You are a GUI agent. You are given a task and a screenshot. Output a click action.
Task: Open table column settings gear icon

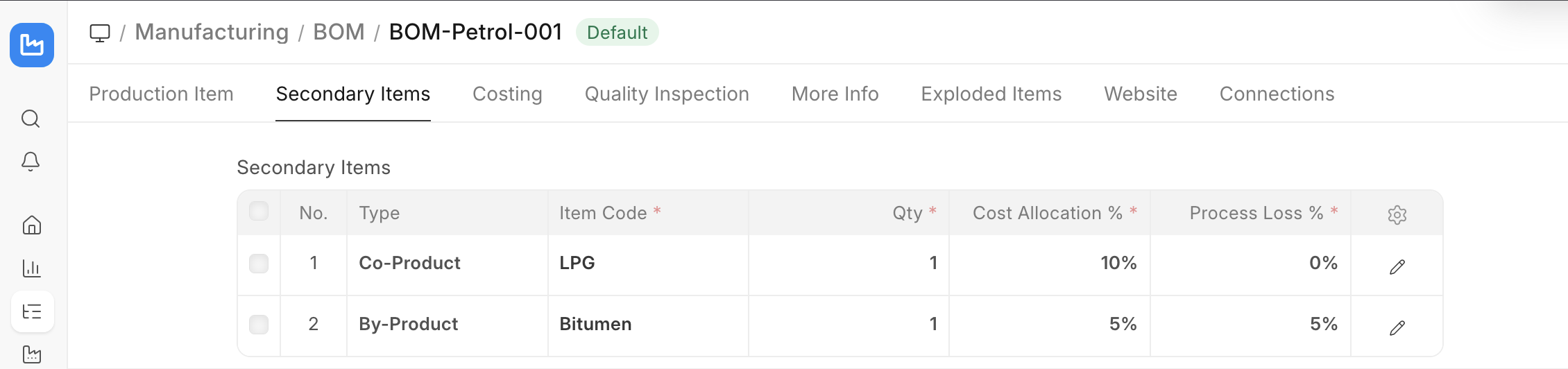coord(1397,214)
